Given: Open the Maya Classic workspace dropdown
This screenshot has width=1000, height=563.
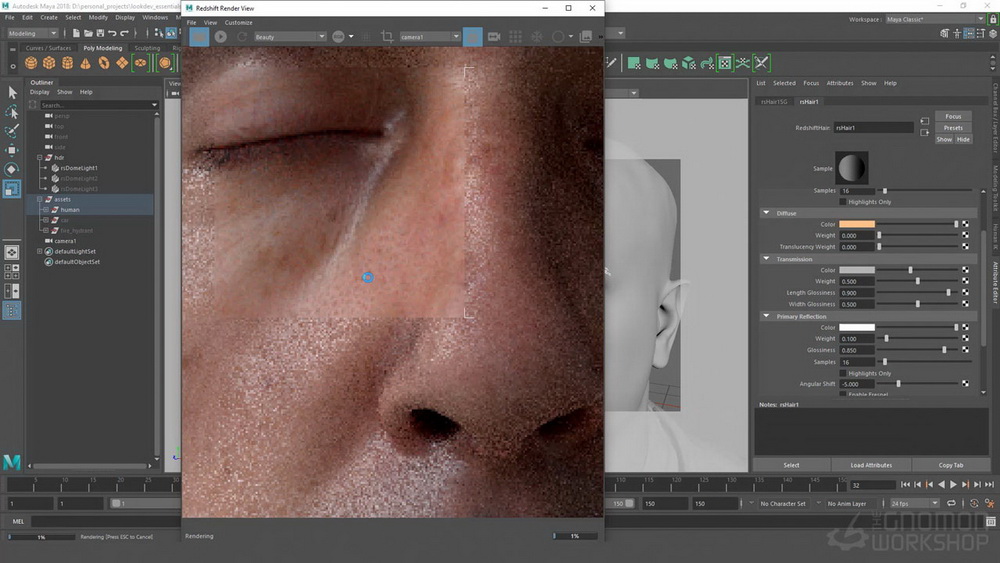Looking at the screenshot, I should [x=935, y=19].
